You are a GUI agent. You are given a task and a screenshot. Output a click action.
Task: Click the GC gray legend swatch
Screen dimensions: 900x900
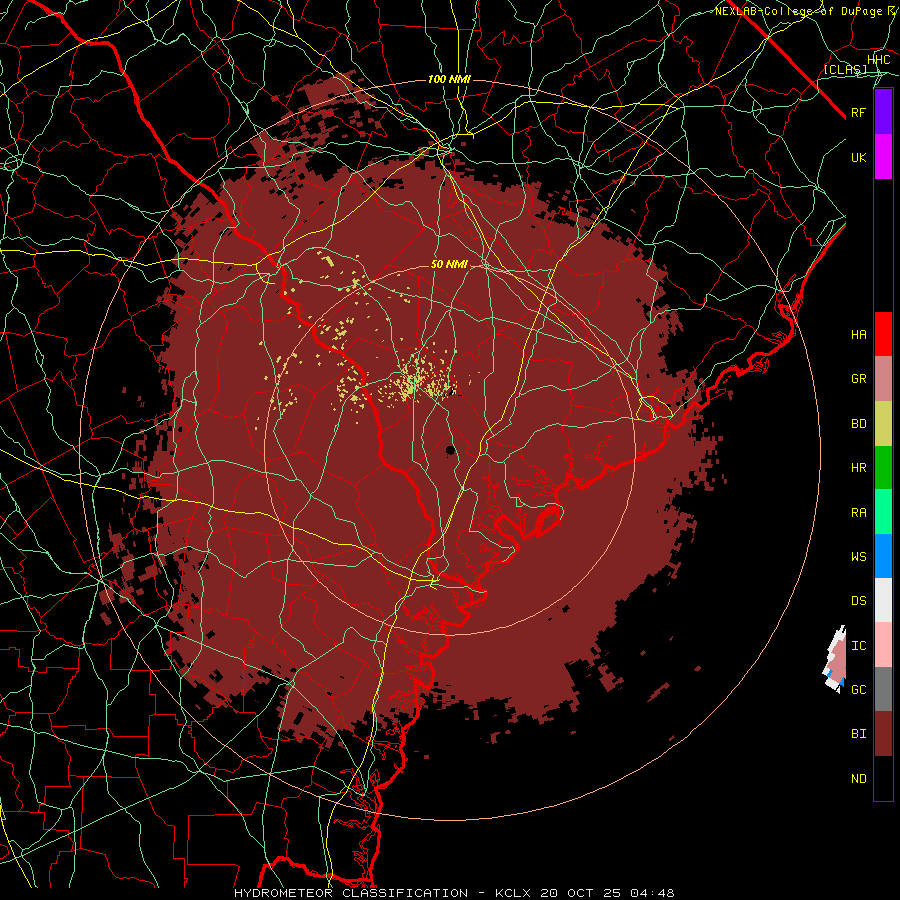883,689
